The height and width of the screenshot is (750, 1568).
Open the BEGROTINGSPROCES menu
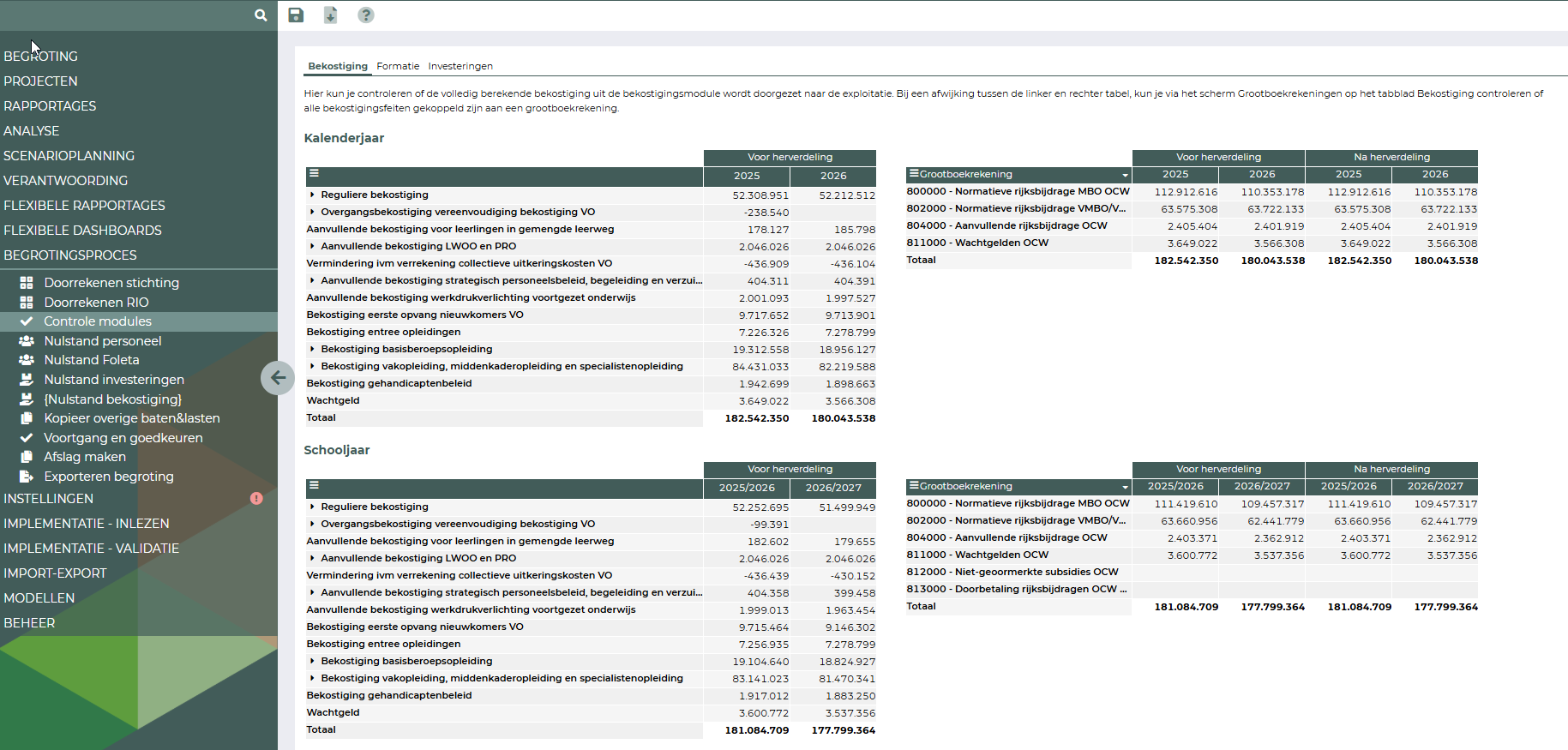[70, 255]
